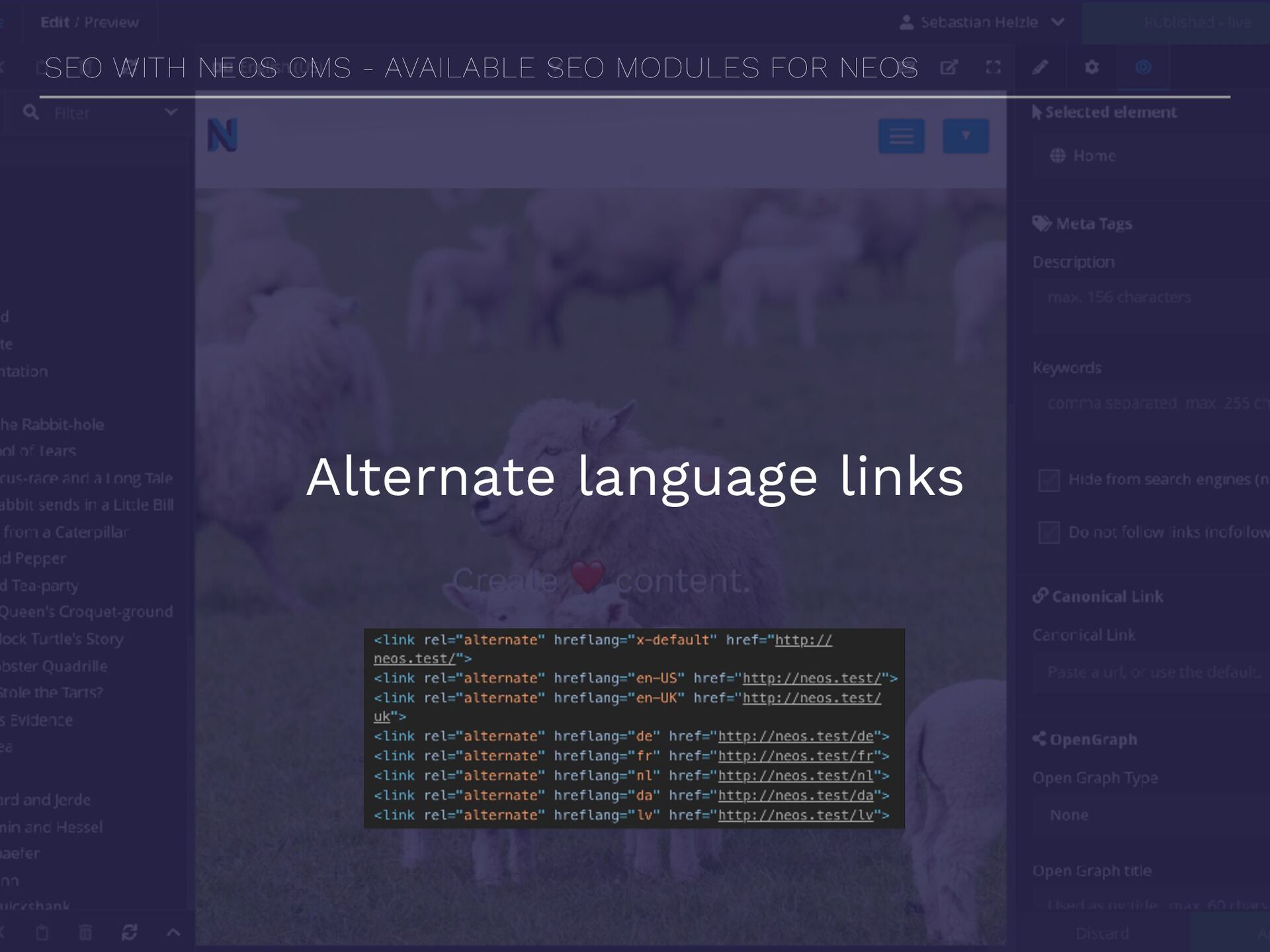Click the neos.test/de link in code

796,736
